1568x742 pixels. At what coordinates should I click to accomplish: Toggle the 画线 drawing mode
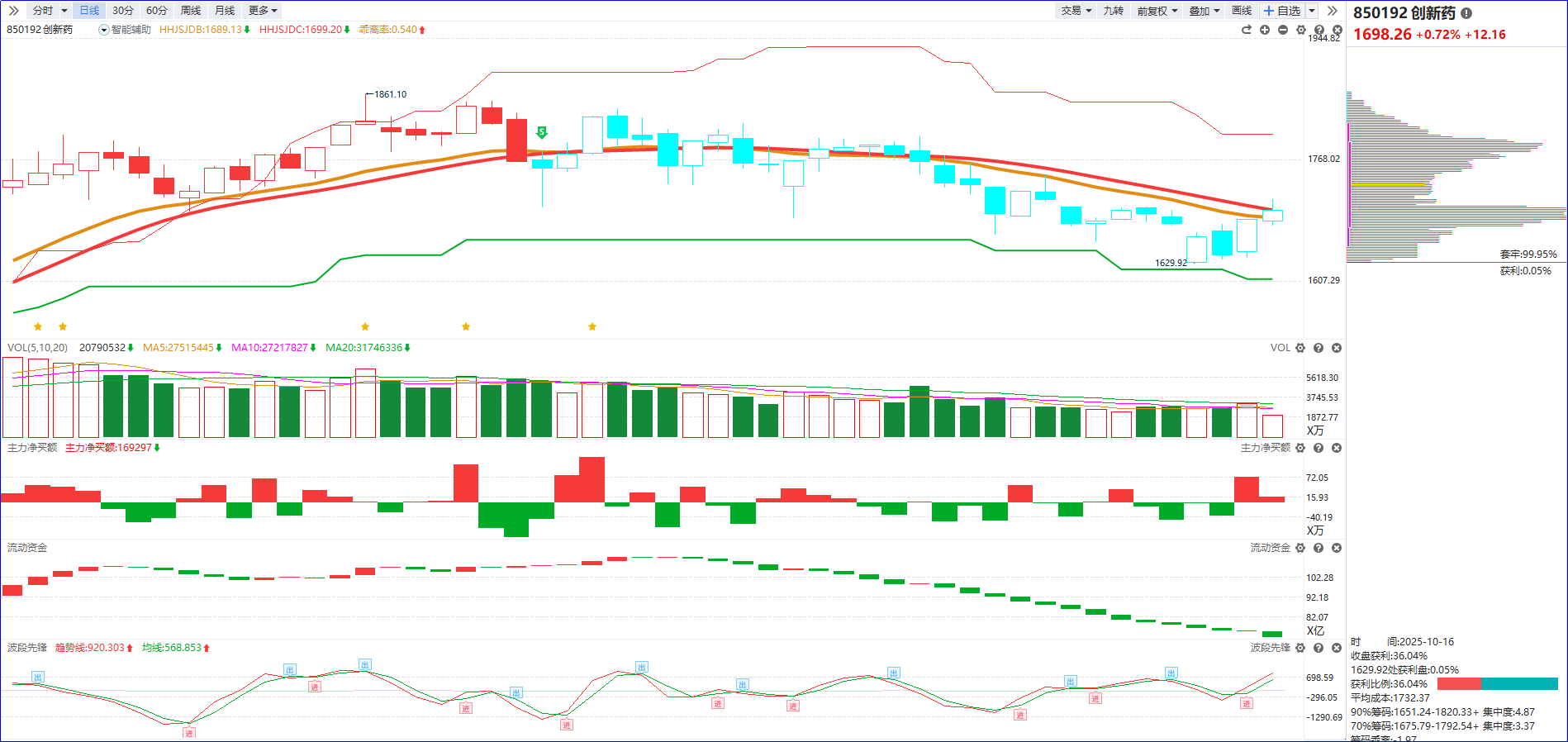click(x=1241, y=11)
